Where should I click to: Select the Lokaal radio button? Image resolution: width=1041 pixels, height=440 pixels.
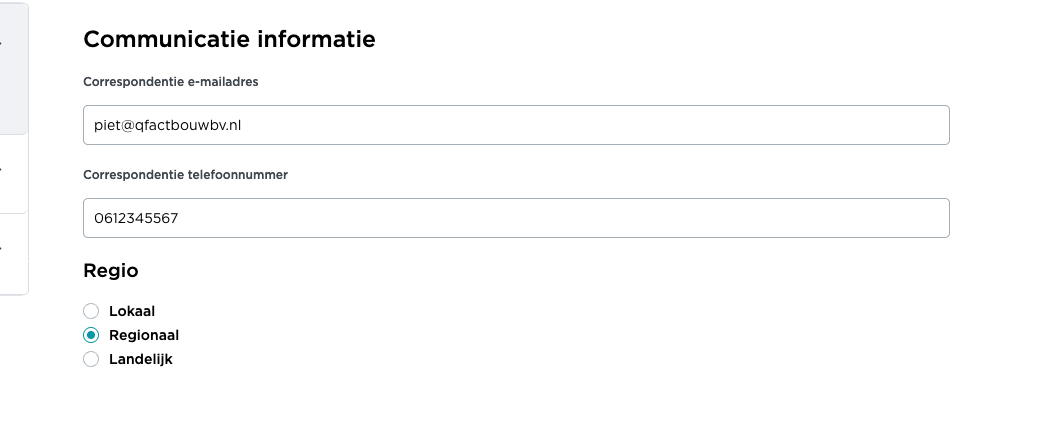point(91,311)
